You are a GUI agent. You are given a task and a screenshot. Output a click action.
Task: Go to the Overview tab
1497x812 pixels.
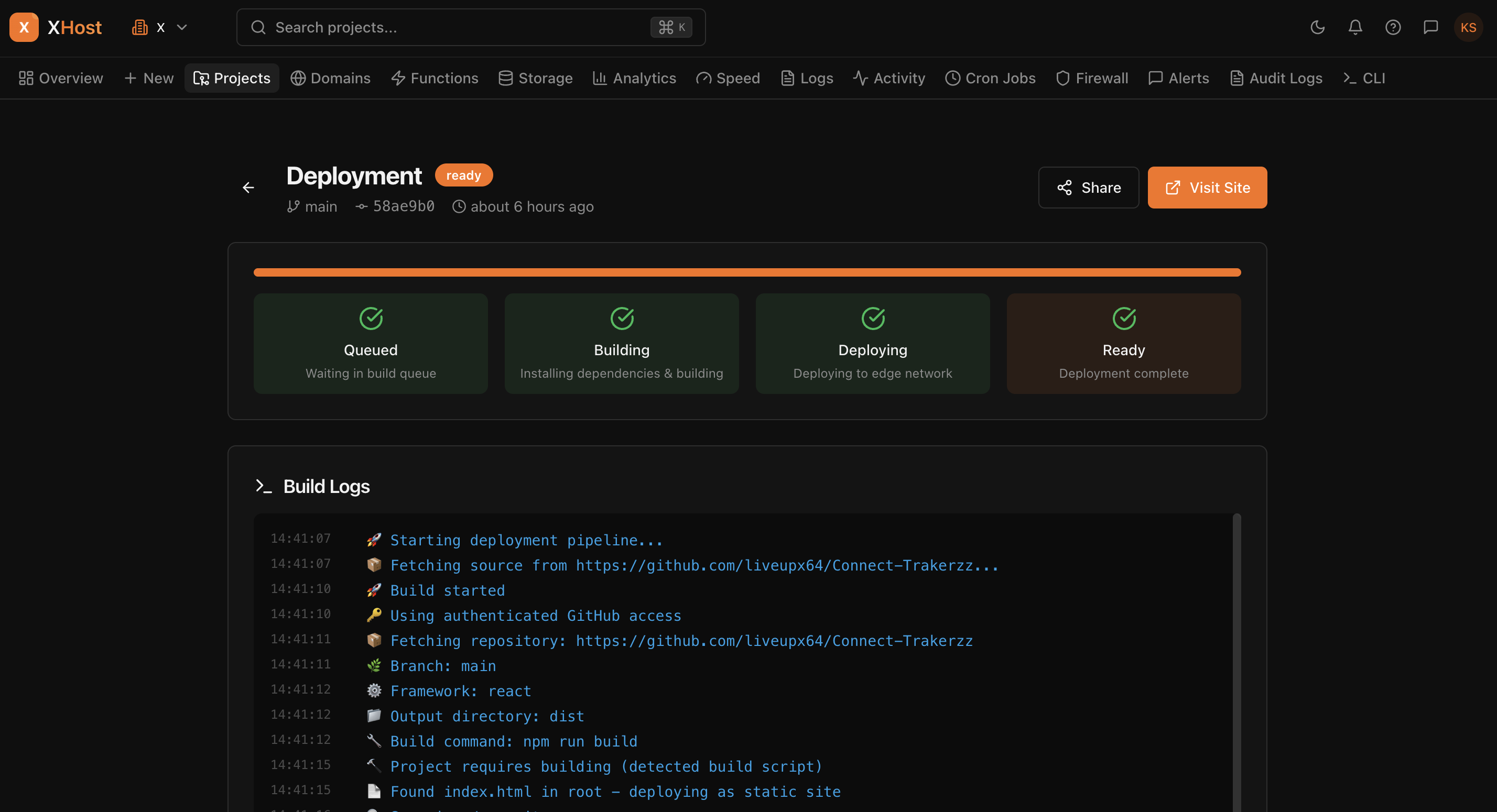coord(60,78)
